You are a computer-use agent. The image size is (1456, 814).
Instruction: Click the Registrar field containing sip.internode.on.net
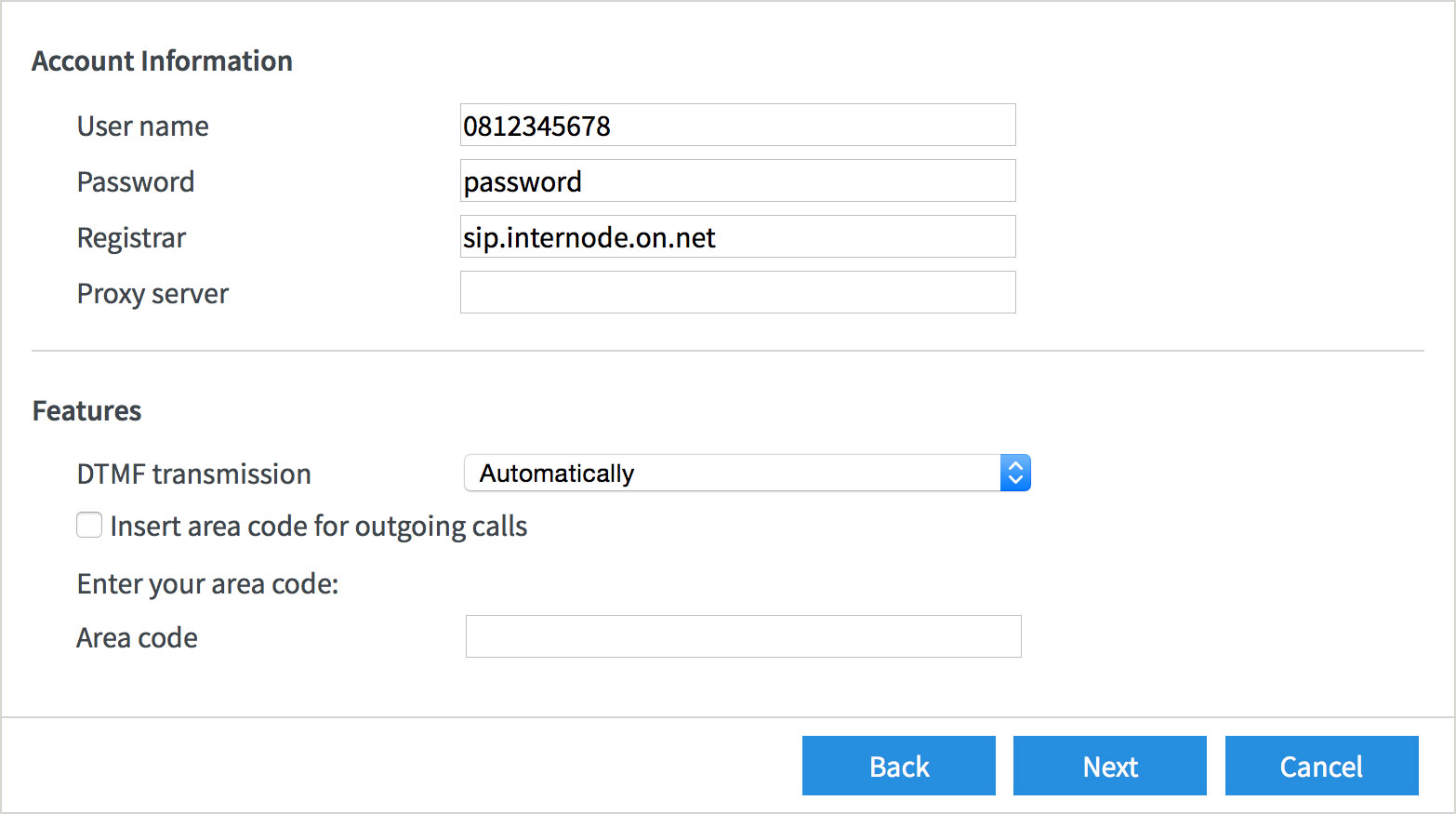tap(737, 236)
